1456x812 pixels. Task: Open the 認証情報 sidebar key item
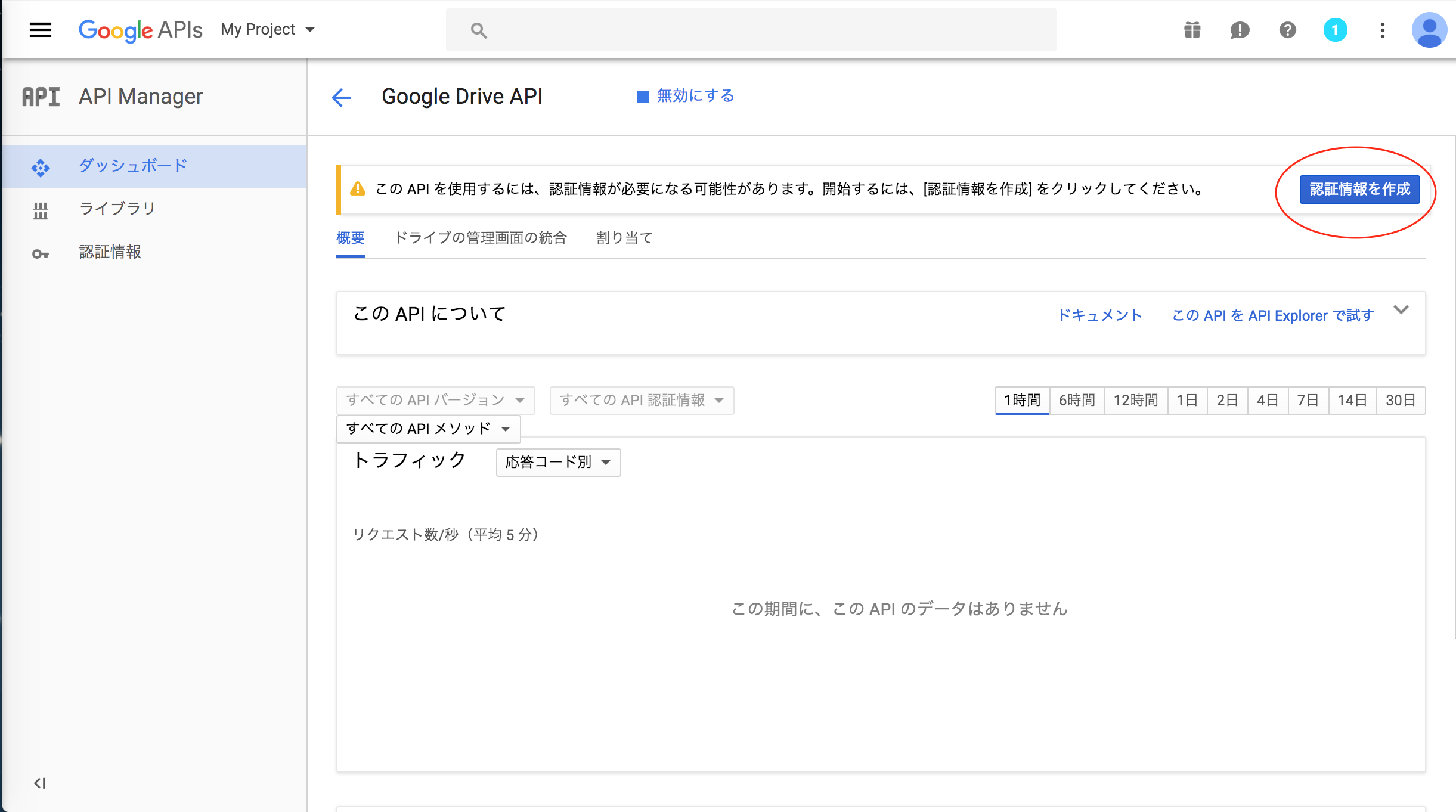[110, 252]
